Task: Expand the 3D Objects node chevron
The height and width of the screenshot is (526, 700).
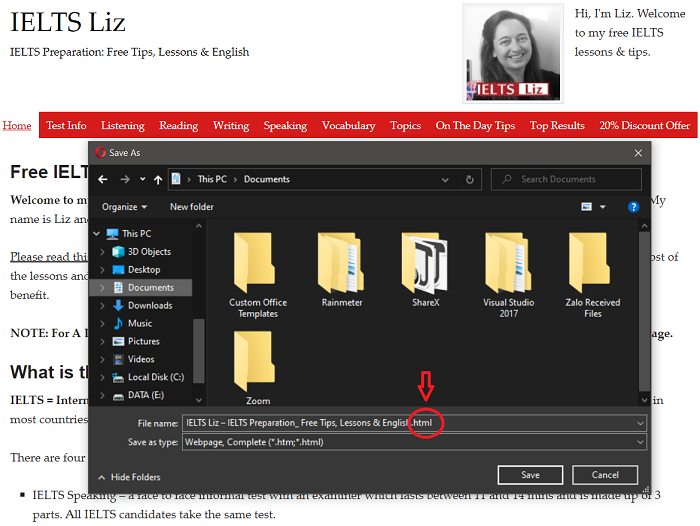Action: pyautogui.click(x=103, y=252)
